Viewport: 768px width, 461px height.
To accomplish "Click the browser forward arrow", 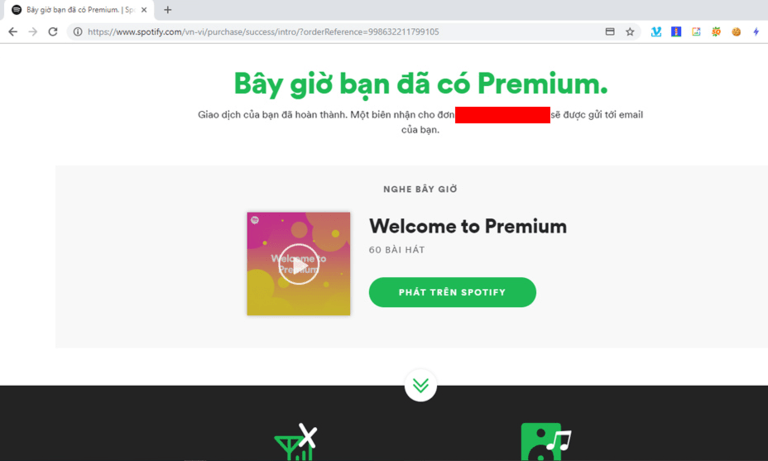I will tap(33, 32).
